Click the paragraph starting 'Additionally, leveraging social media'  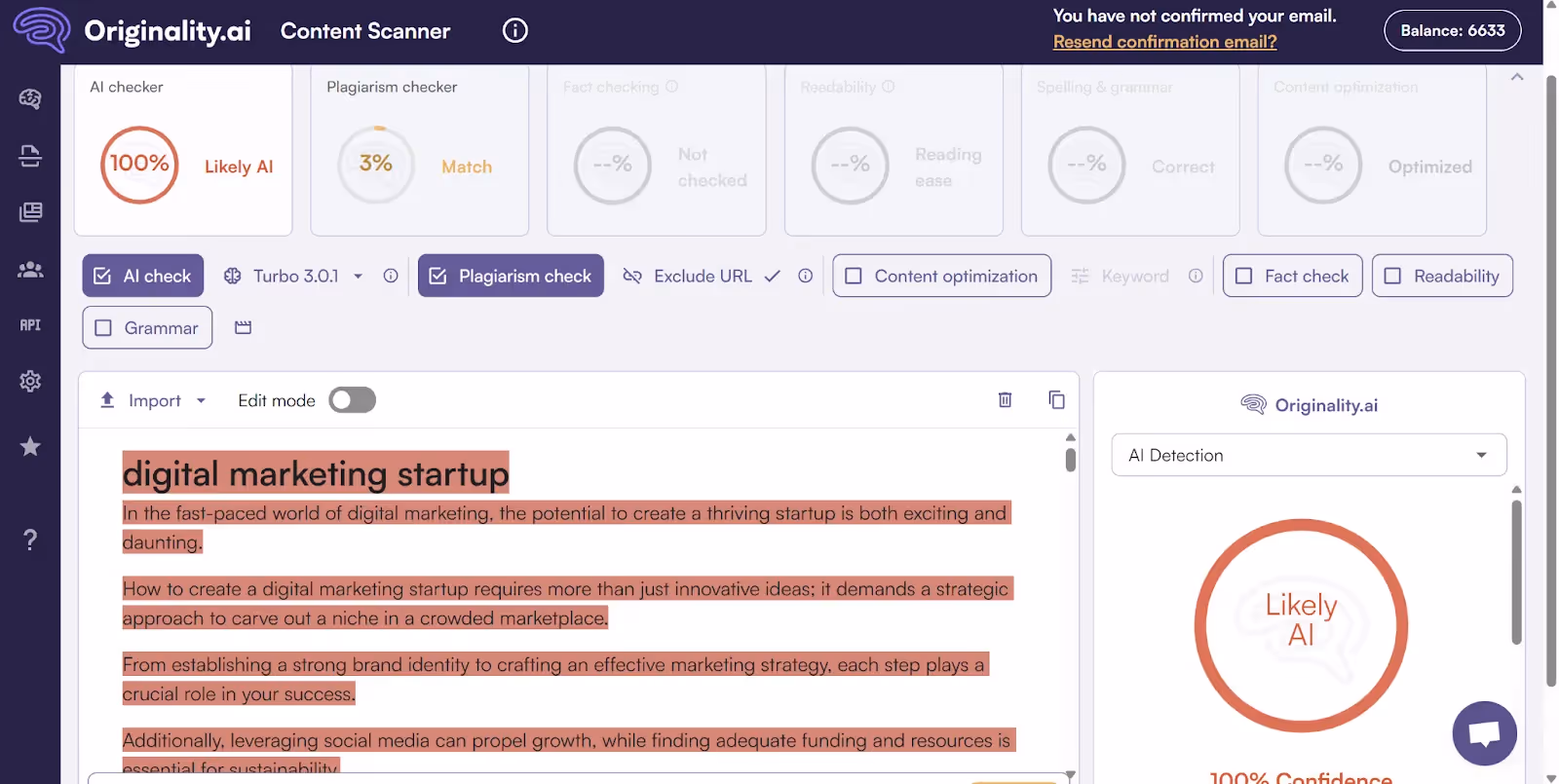coord(569,752)
